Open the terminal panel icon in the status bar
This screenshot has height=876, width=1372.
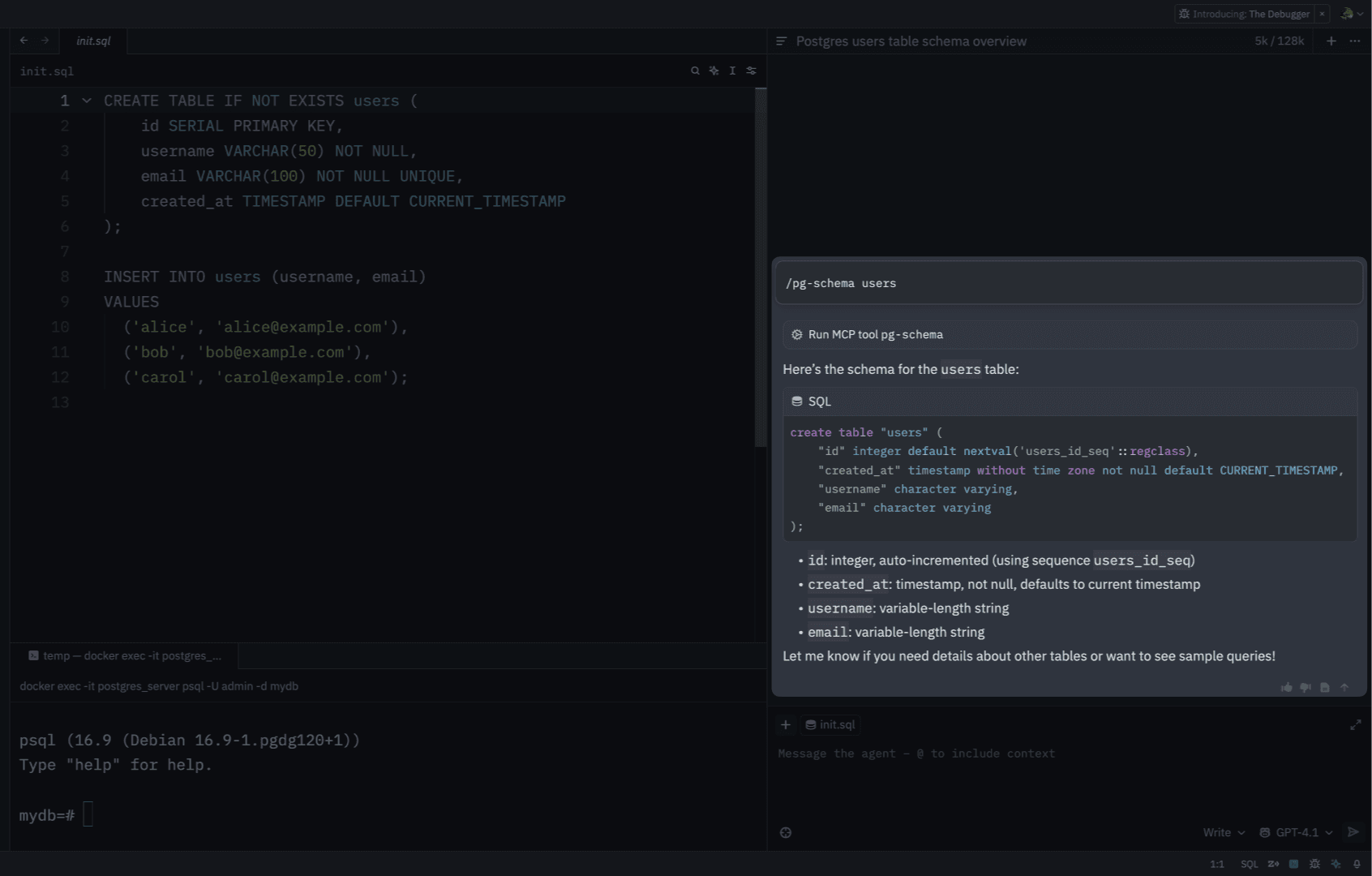[1294, 864]
